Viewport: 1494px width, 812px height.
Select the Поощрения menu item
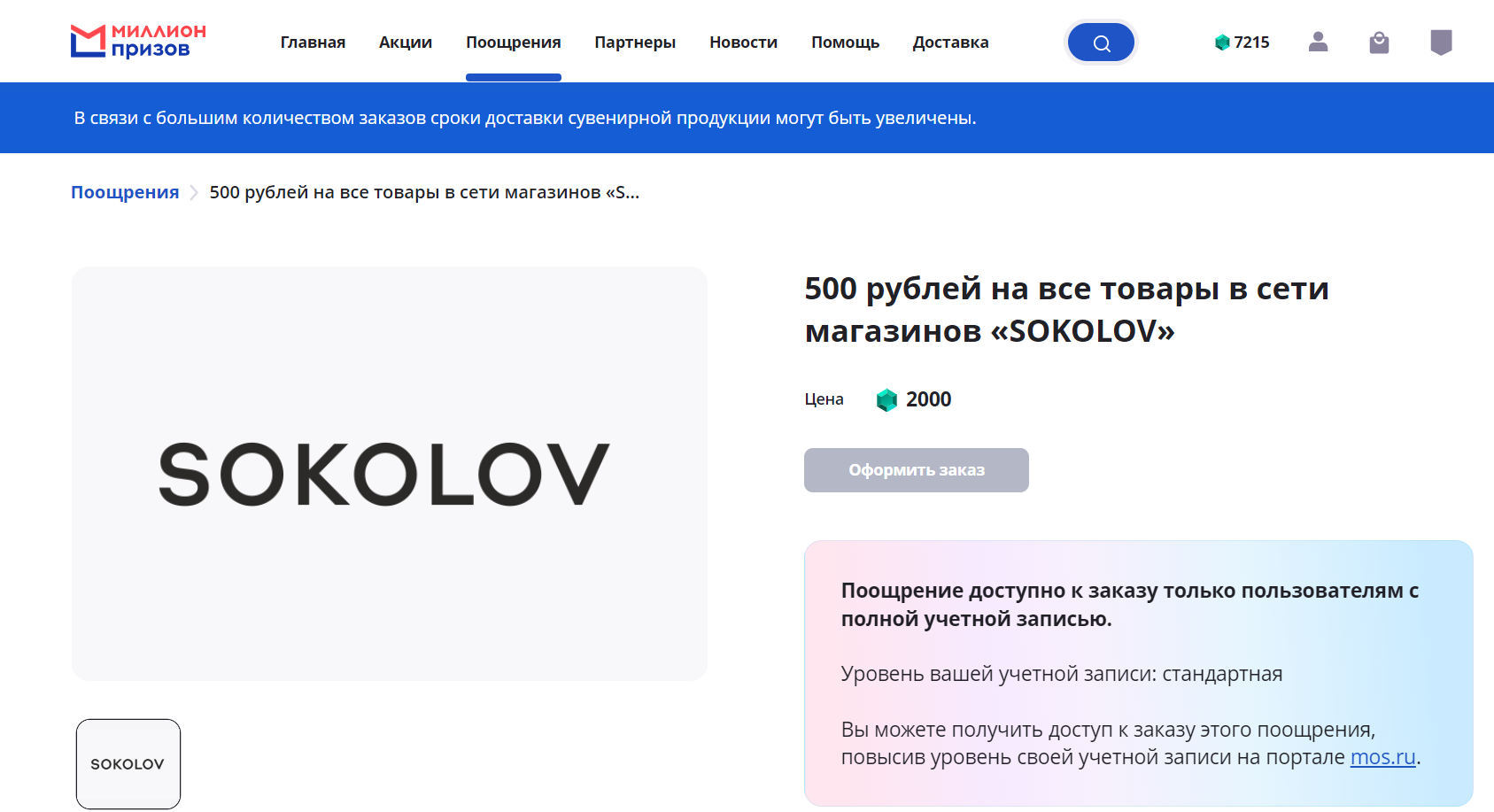(514, 43)
